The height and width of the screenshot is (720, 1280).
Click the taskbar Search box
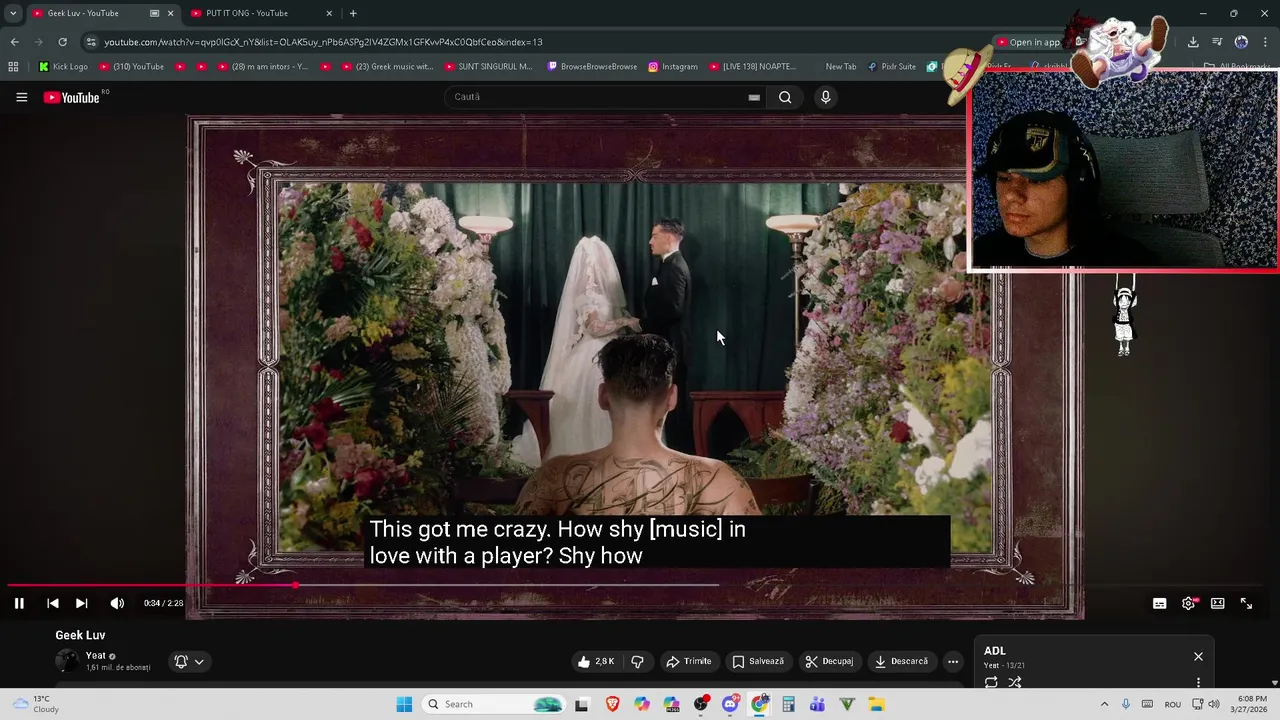pos(494,704)
